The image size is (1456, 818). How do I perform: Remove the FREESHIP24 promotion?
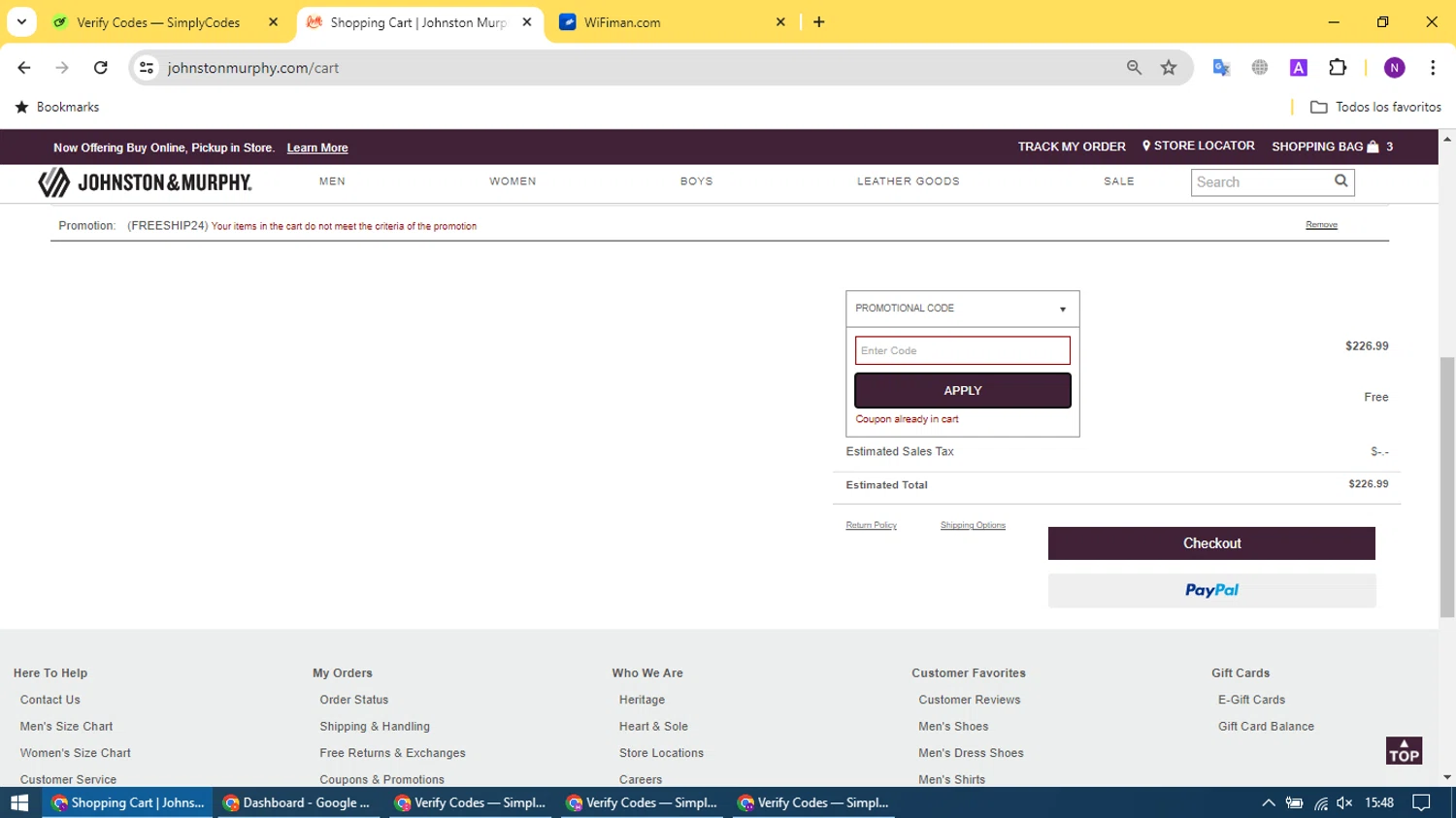1321,225
